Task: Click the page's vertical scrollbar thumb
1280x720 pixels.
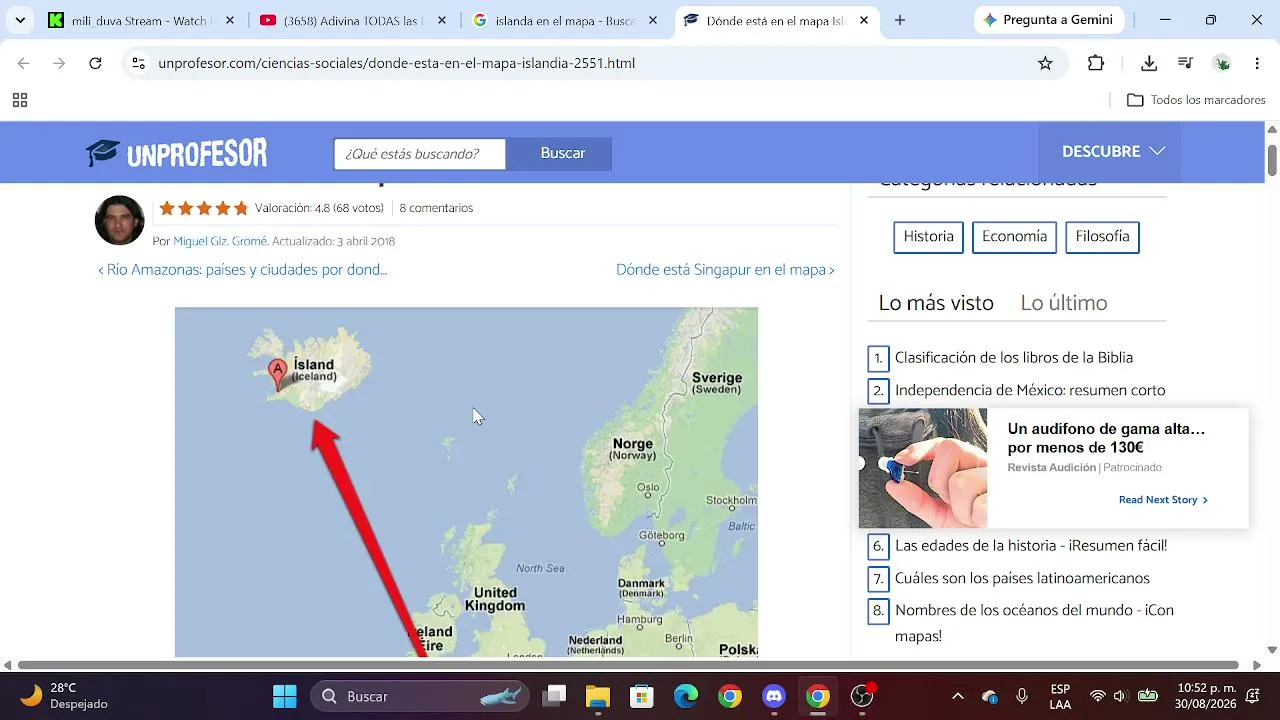Action: 1272,158
